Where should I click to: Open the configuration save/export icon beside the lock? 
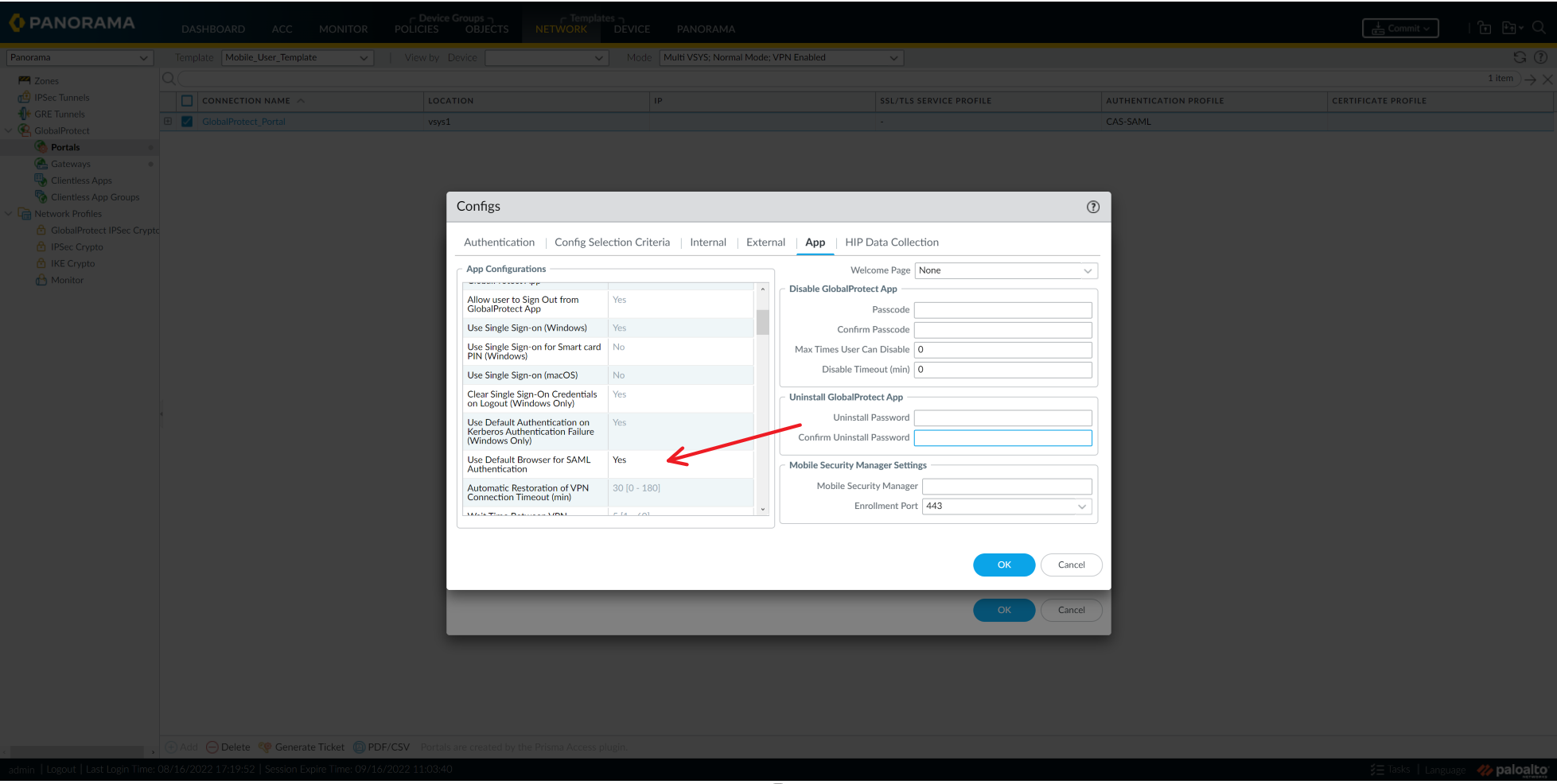(x=1512, y=28)
